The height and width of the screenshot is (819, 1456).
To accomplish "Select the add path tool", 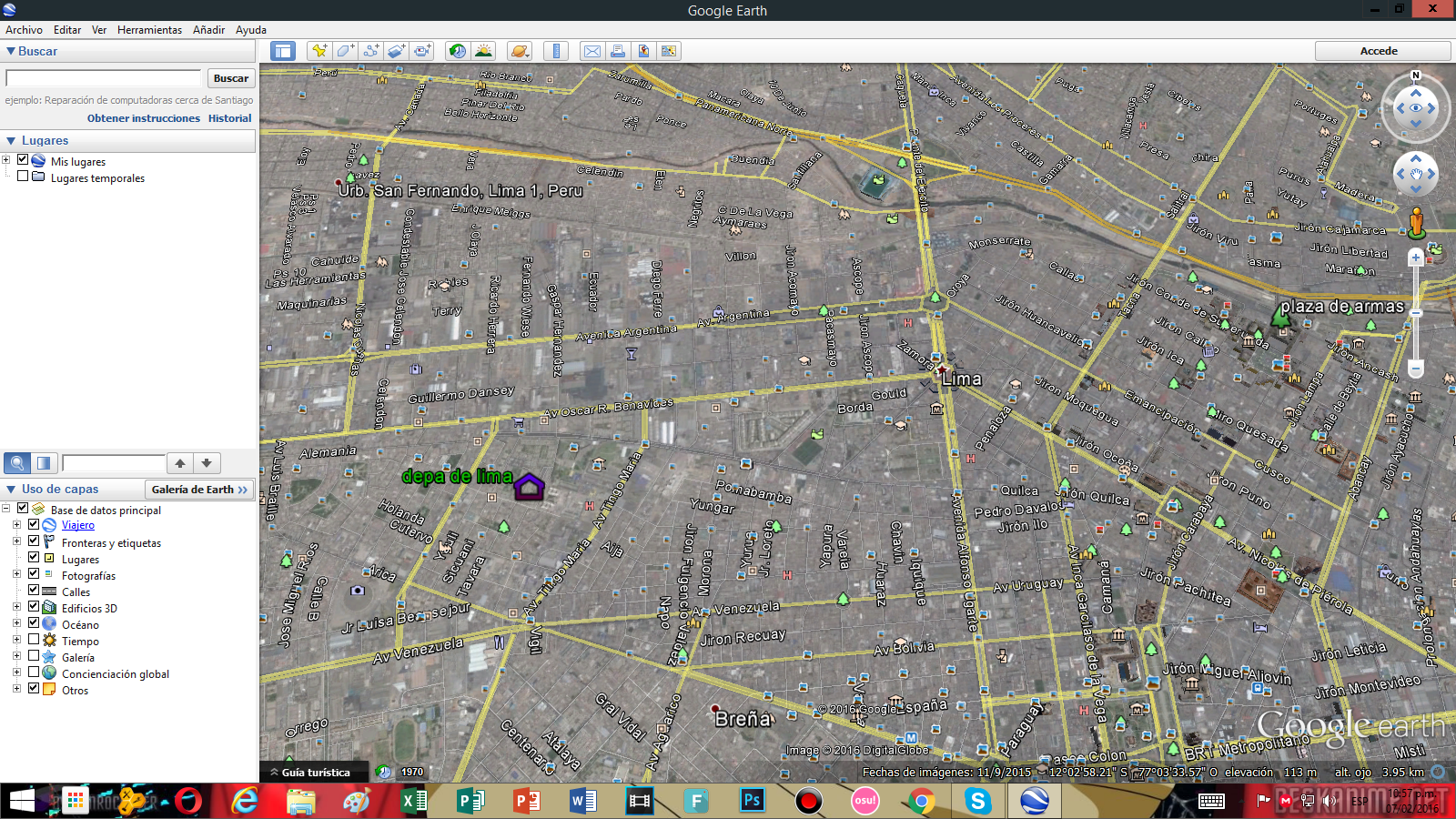I will coord(370,51).
